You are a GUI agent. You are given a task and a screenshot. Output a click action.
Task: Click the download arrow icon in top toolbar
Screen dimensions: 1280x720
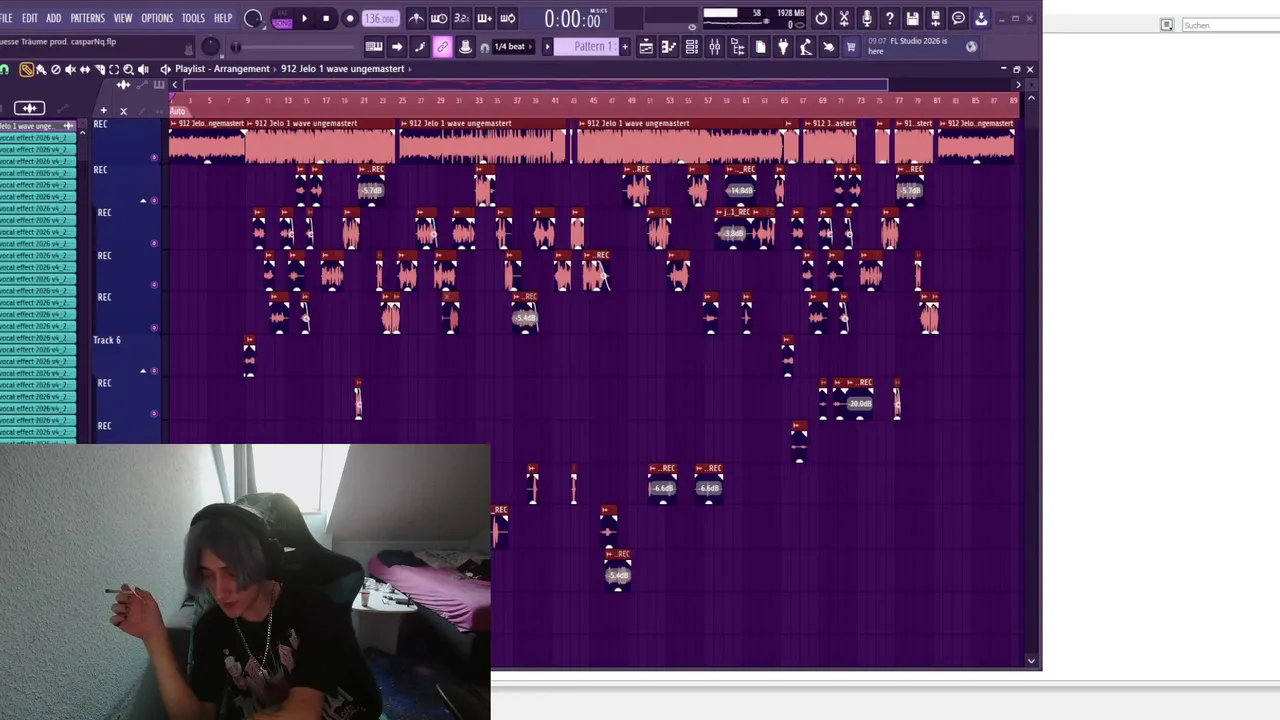tap(981, 18)
